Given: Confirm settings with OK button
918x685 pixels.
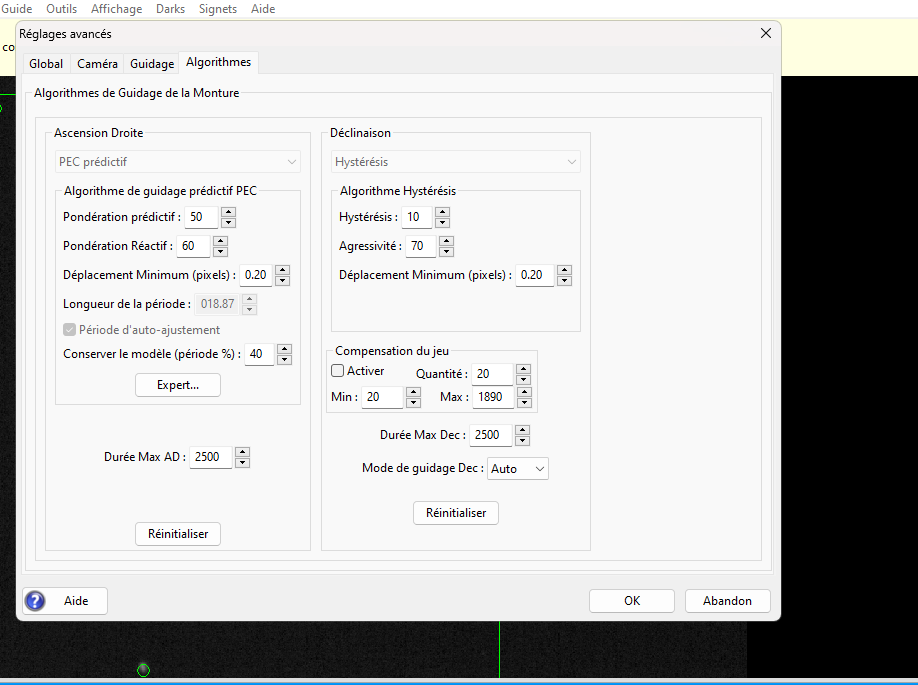Looking at the screenshot, I should tap(632, 601).
